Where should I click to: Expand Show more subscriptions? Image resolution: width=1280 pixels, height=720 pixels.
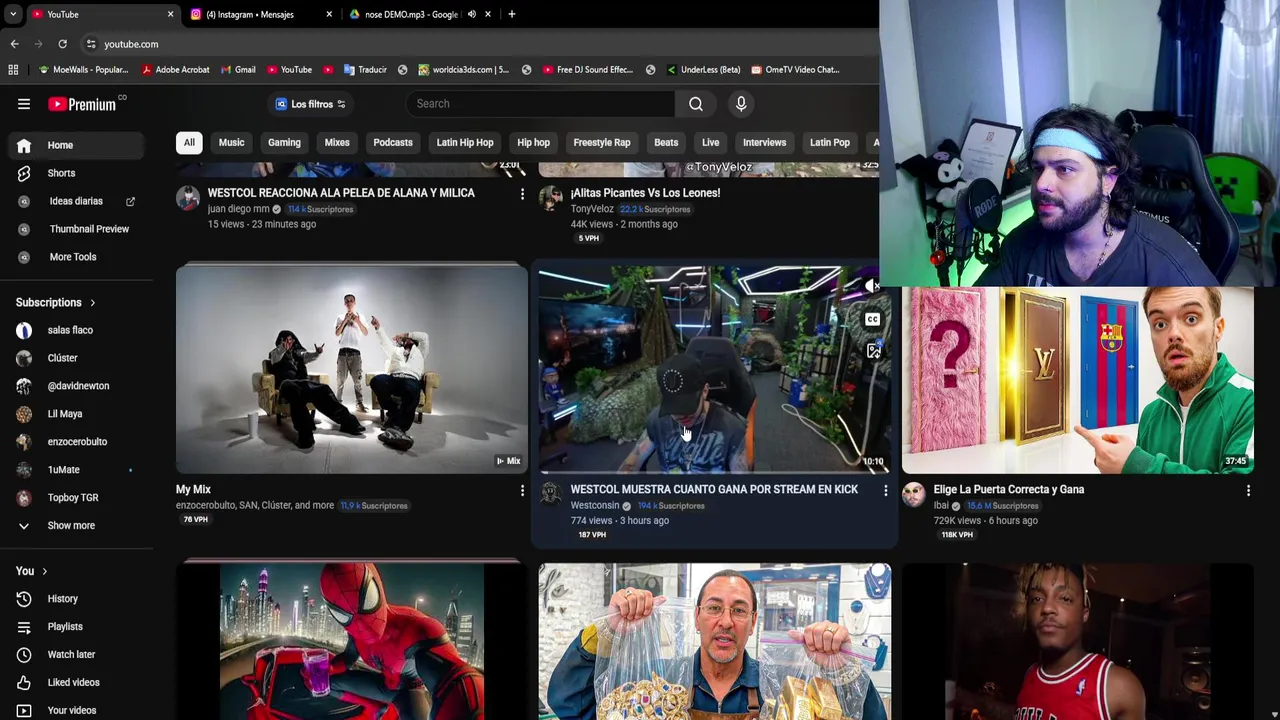click(76, 526)
